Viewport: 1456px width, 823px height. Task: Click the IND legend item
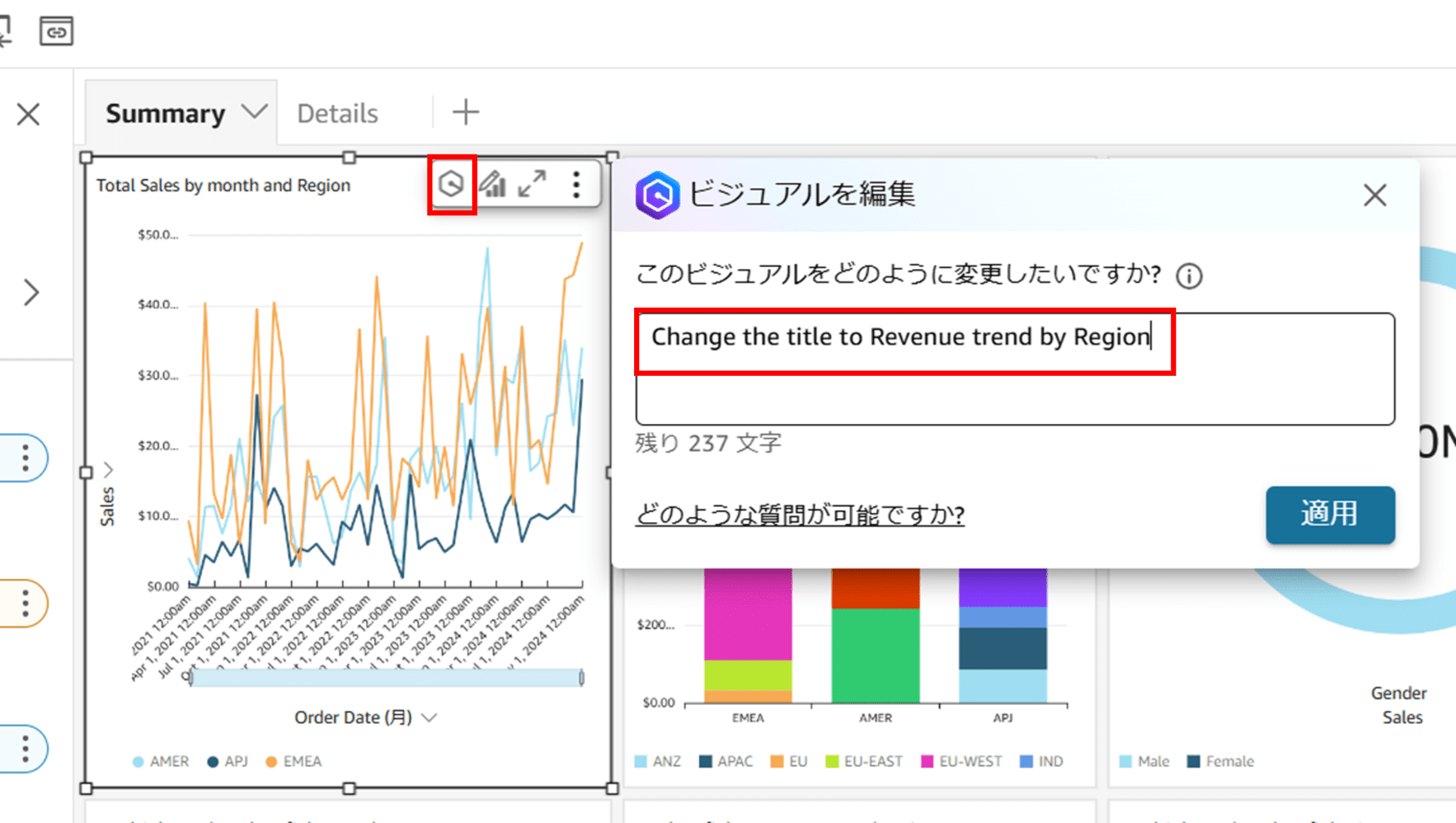pyautogui.click(x=1042, y=761)
